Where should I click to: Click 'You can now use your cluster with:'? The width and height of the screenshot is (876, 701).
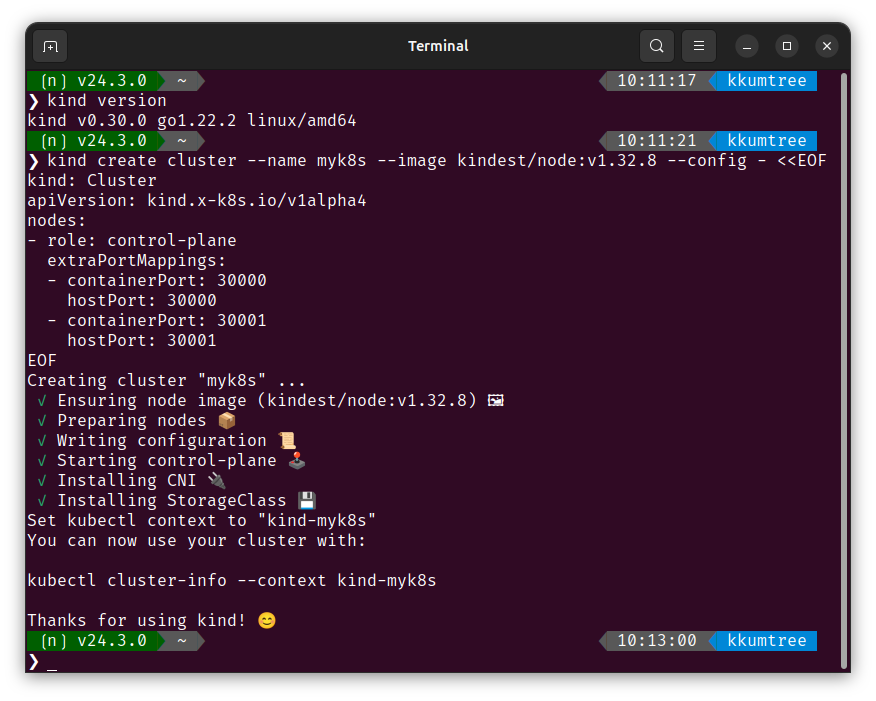197,541
